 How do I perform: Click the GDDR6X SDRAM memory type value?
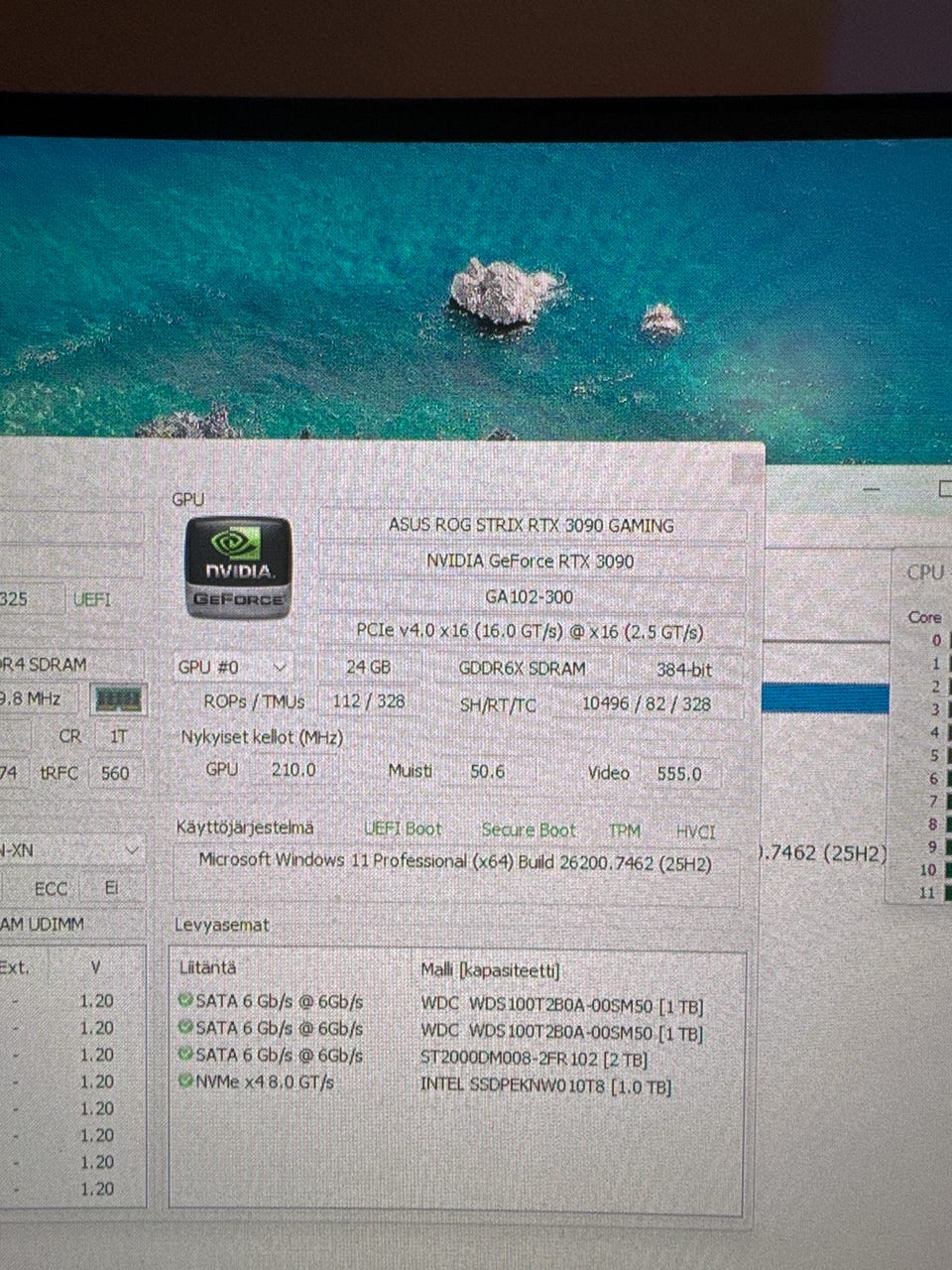(522, 669)
